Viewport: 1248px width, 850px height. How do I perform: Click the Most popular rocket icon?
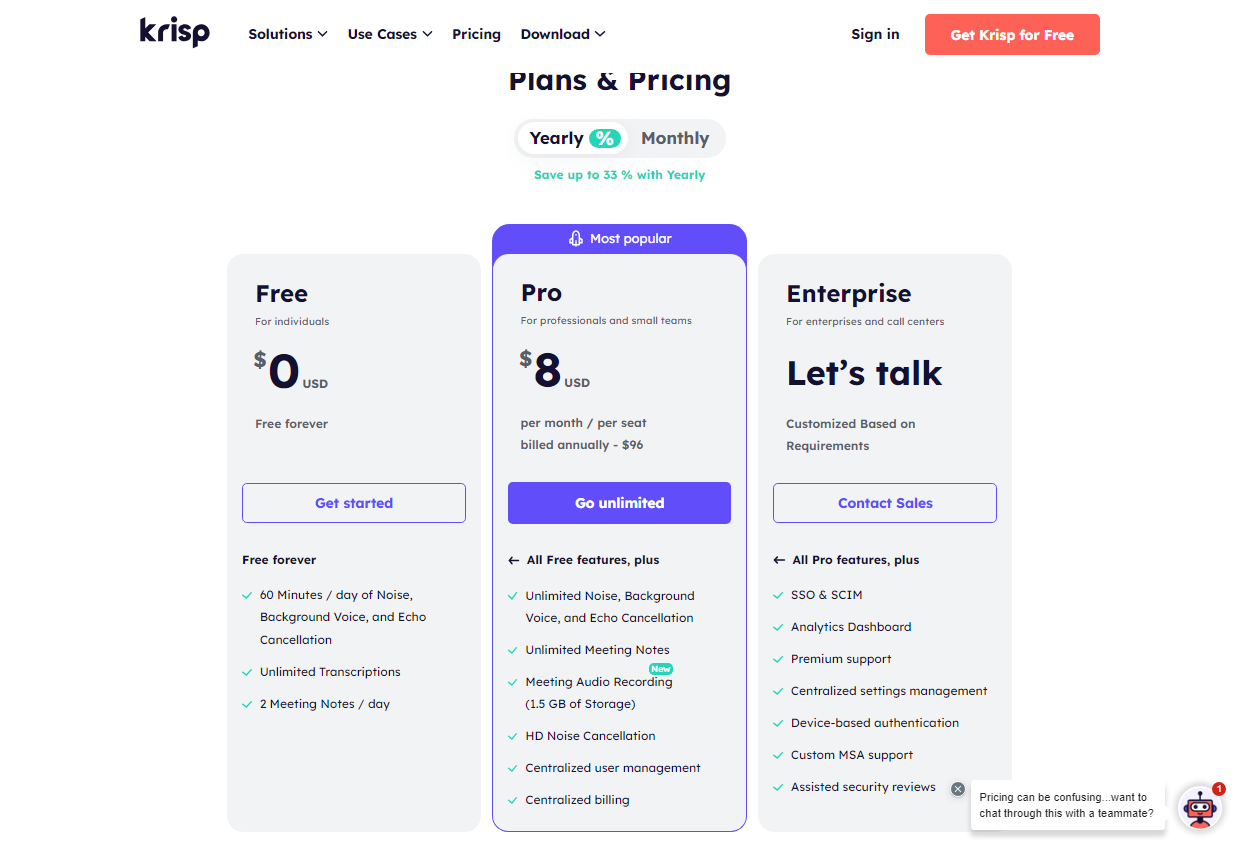[576, 238]
